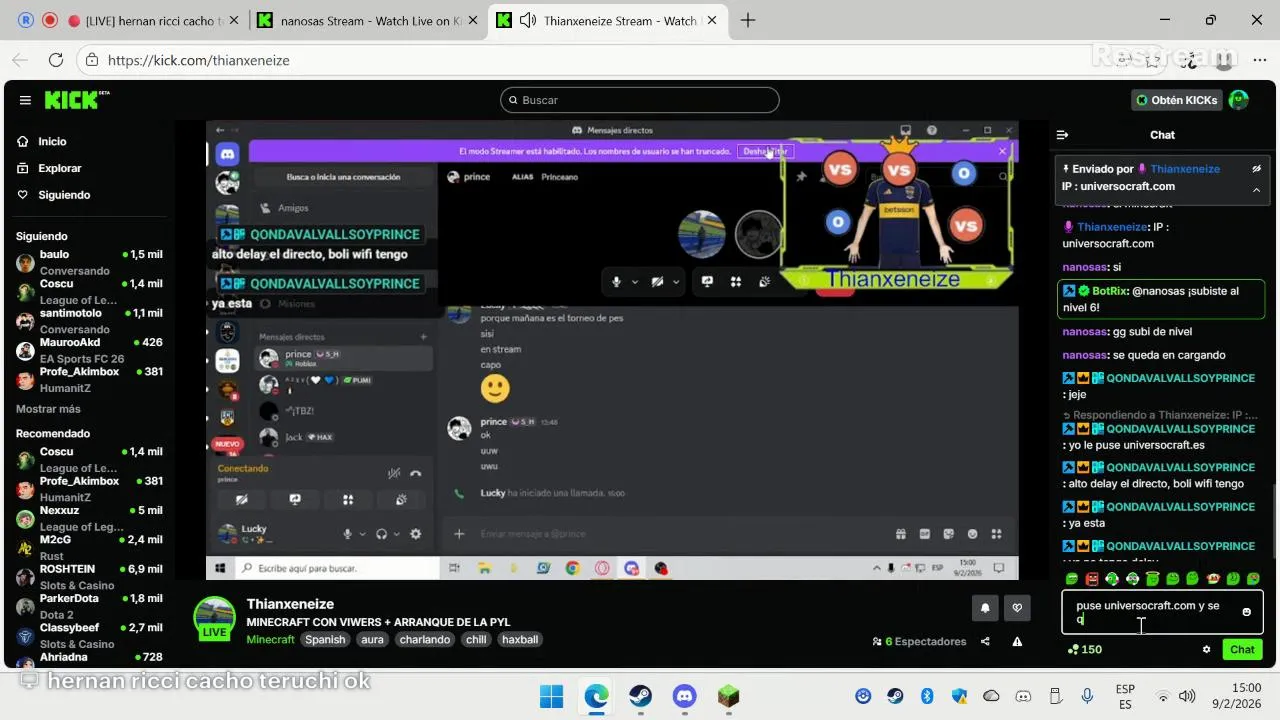Viewport: 1280px width, 720px height.
Task: Go to Inicio in sidebar
Action: click(52, 142)
